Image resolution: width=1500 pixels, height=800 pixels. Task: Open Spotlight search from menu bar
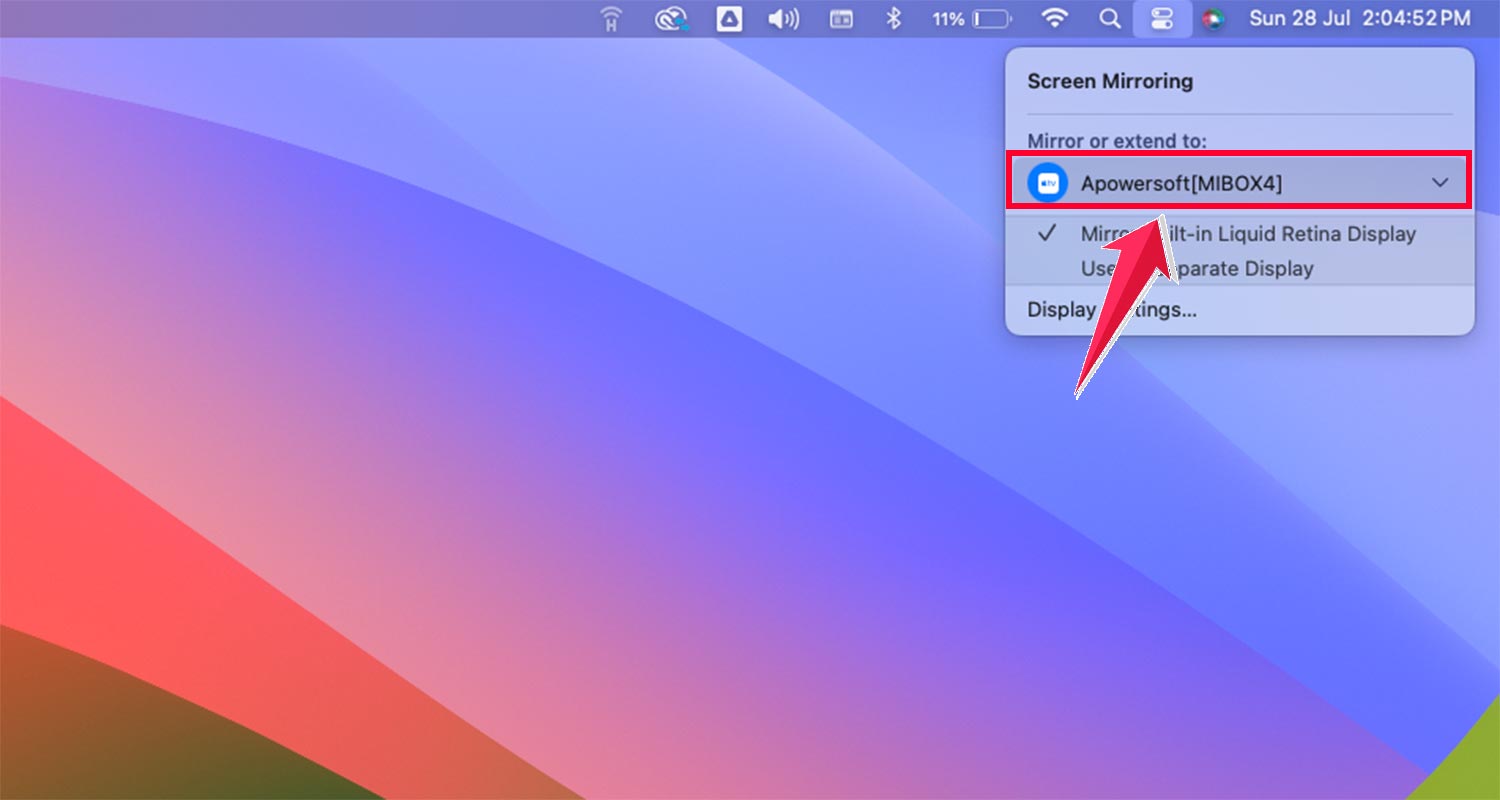coord(1110,18)
